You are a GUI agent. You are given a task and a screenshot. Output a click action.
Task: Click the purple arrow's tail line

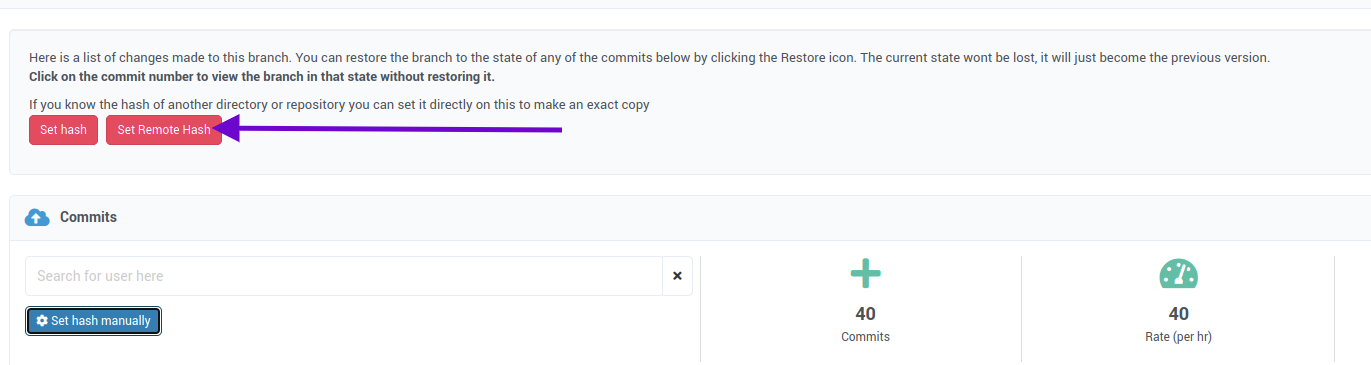pyautogui.click(x=400, y=129)
